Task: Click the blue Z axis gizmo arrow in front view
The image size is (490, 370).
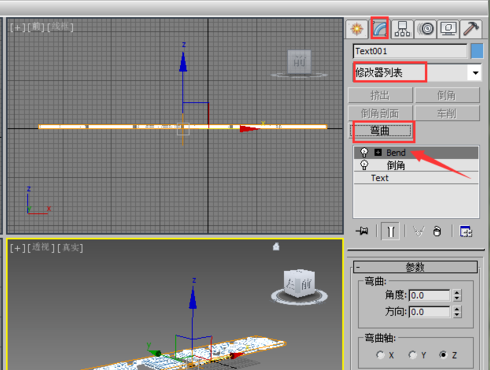Action: [x=183, y=62]
